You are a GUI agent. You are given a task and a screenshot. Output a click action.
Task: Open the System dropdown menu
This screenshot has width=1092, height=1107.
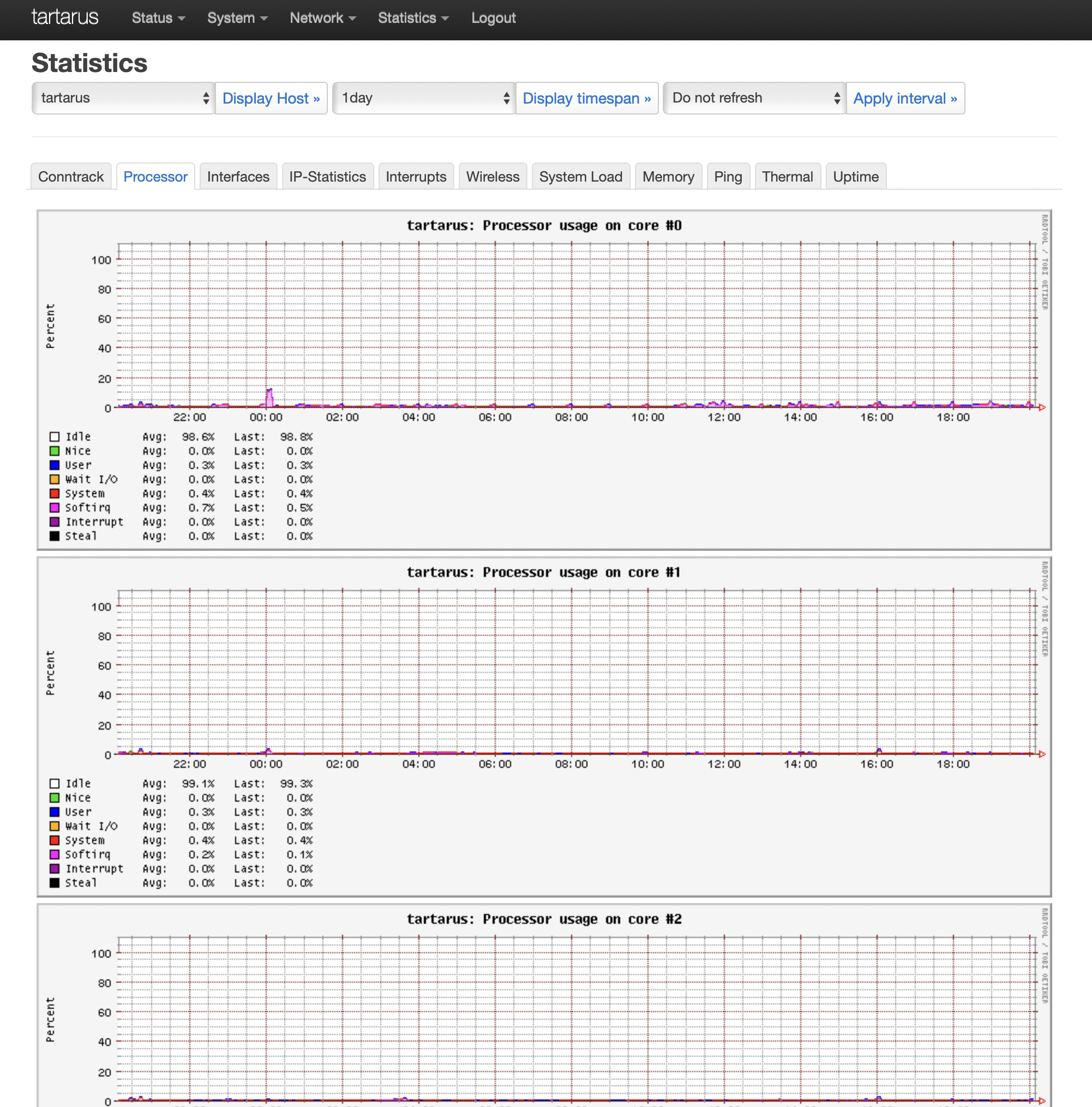point(237,19)
